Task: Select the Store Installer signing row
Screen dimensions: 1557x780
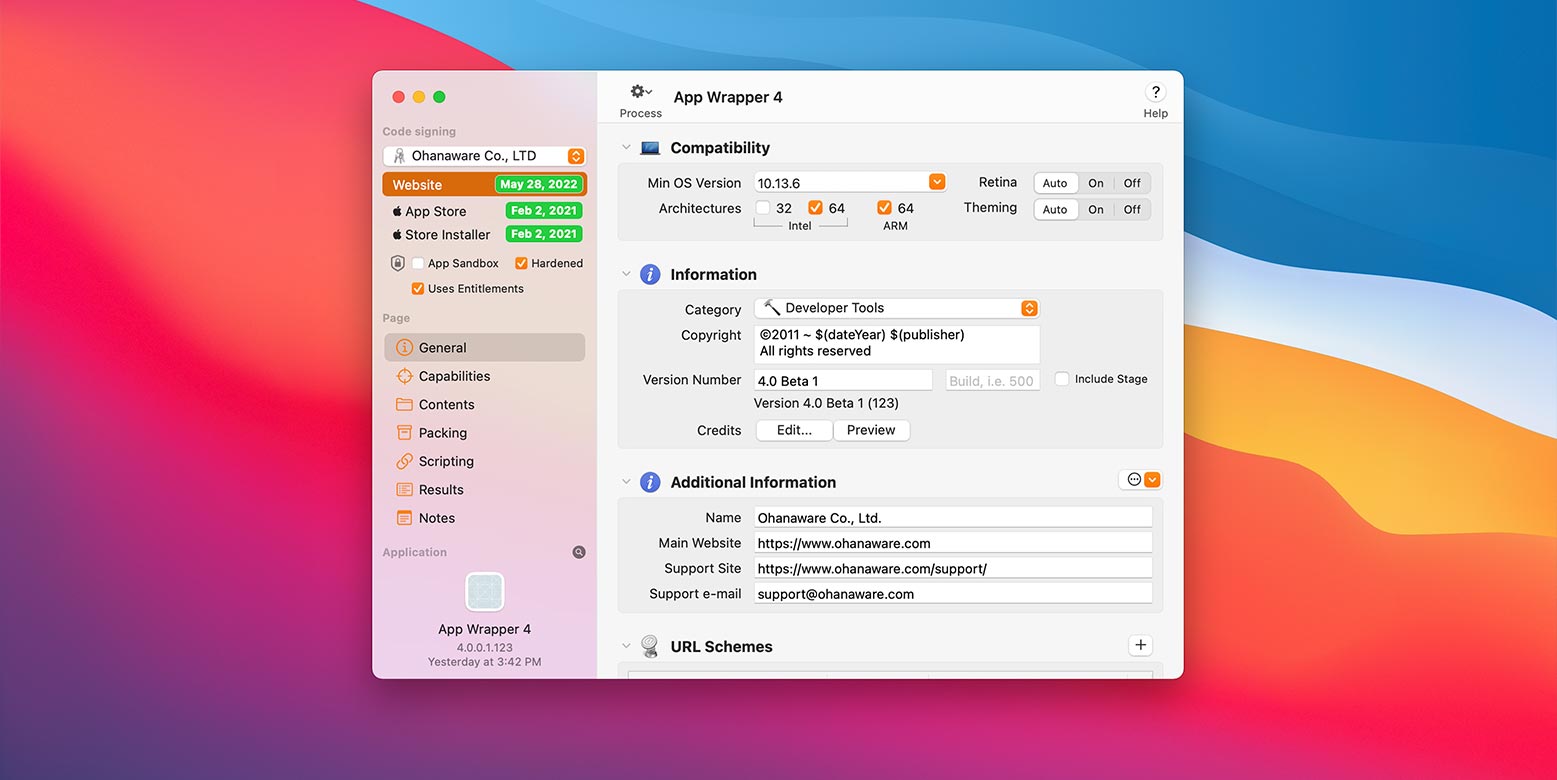Action: click(485, 234)
